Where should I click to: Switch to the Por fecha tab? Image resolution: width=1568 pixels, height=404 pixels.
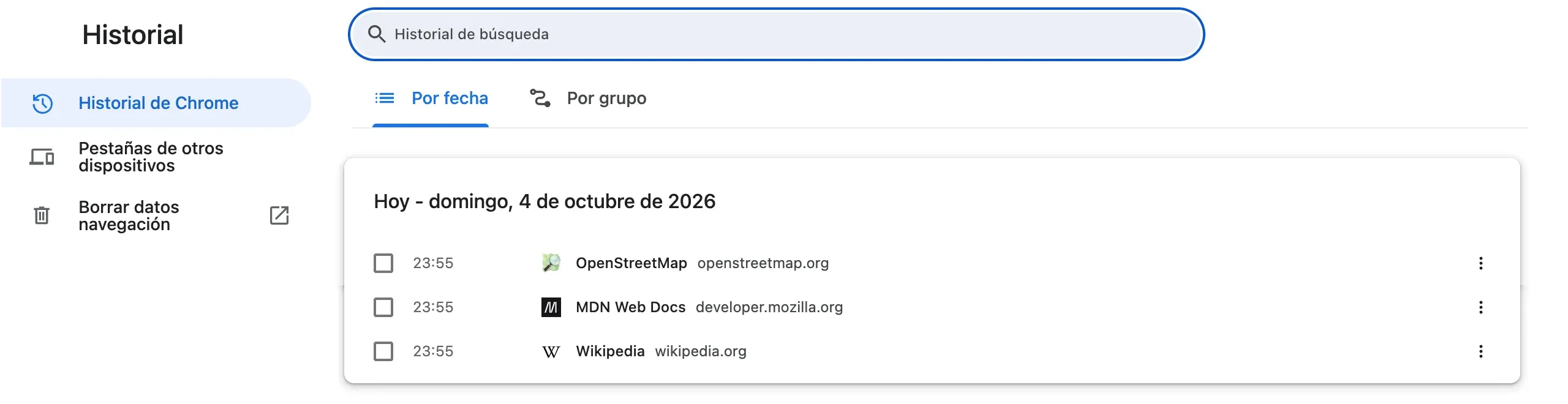tap(431, 99)
